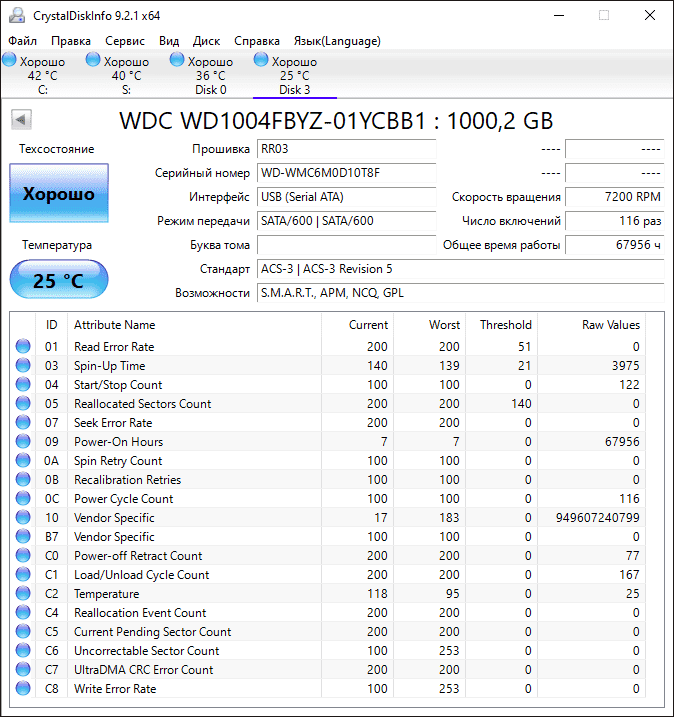This screenshot has height=717, width=674.
Task: Click the serial number field
Action: (x=346, y=173)
